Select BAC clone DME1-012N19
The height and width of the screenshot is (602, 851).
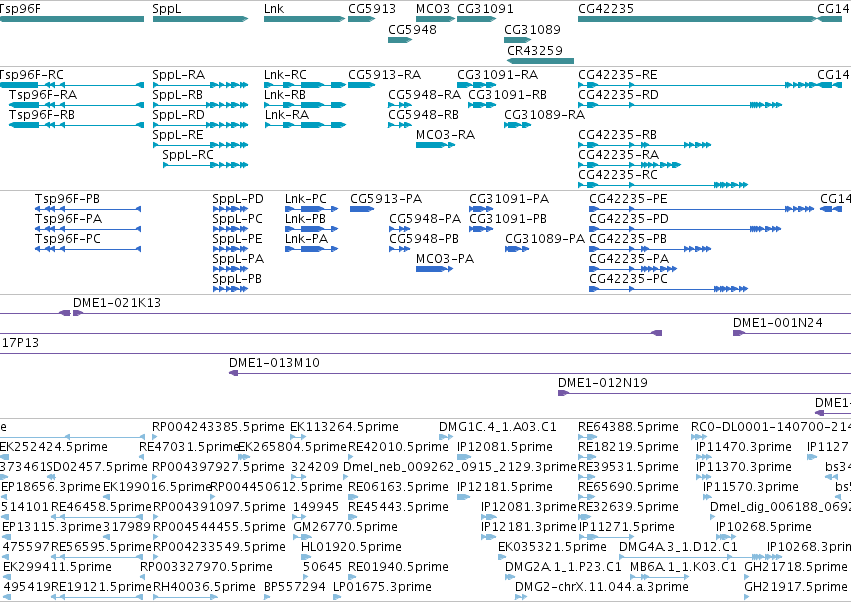pyautogui.click(x=603, y=383)
